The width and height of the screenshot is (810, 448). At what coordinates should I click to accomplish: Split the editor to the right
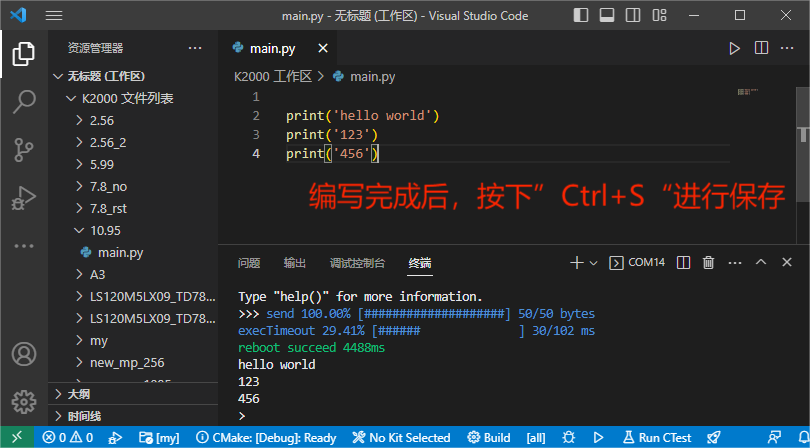761,48
